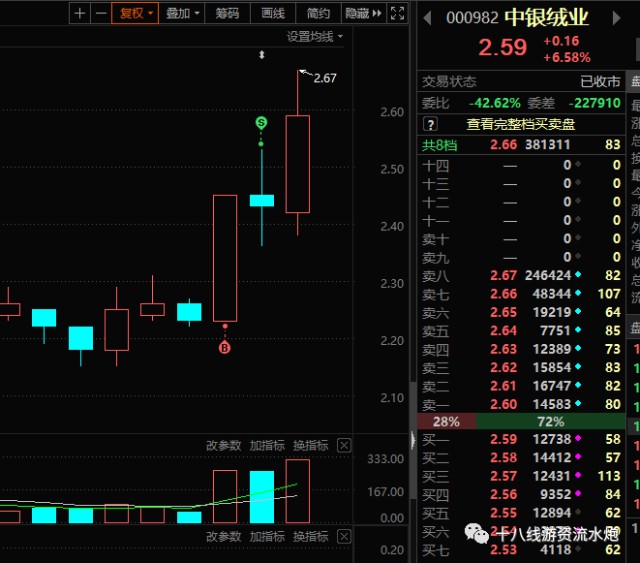Click 换指标 in bottom indicator panel

(311, 536)
